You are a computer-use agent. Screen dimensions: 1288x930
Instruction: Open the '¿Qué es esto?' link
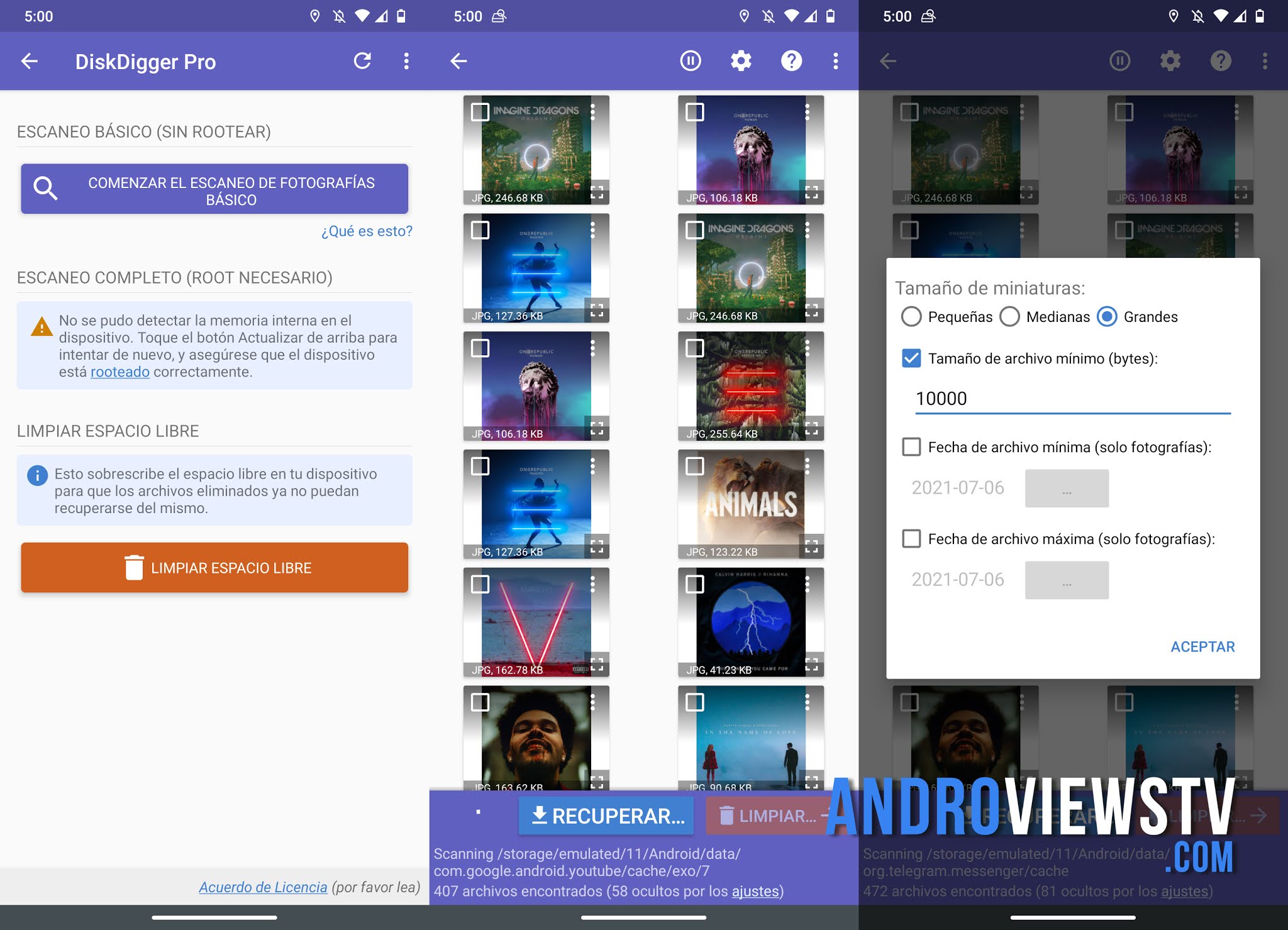click(x=367, y=231)
